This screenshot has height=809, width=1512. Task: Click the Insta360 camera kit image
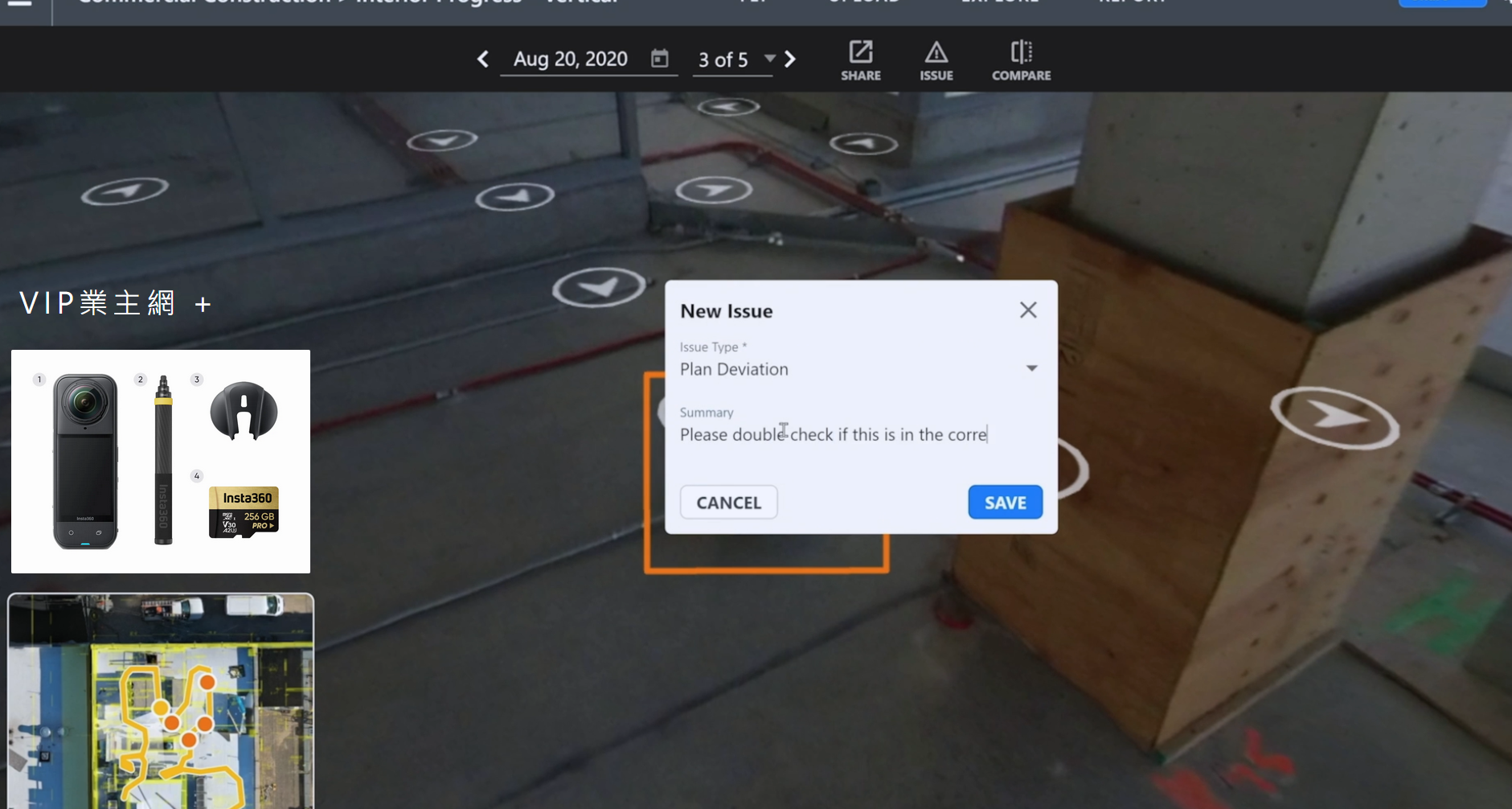pos(161,462)
